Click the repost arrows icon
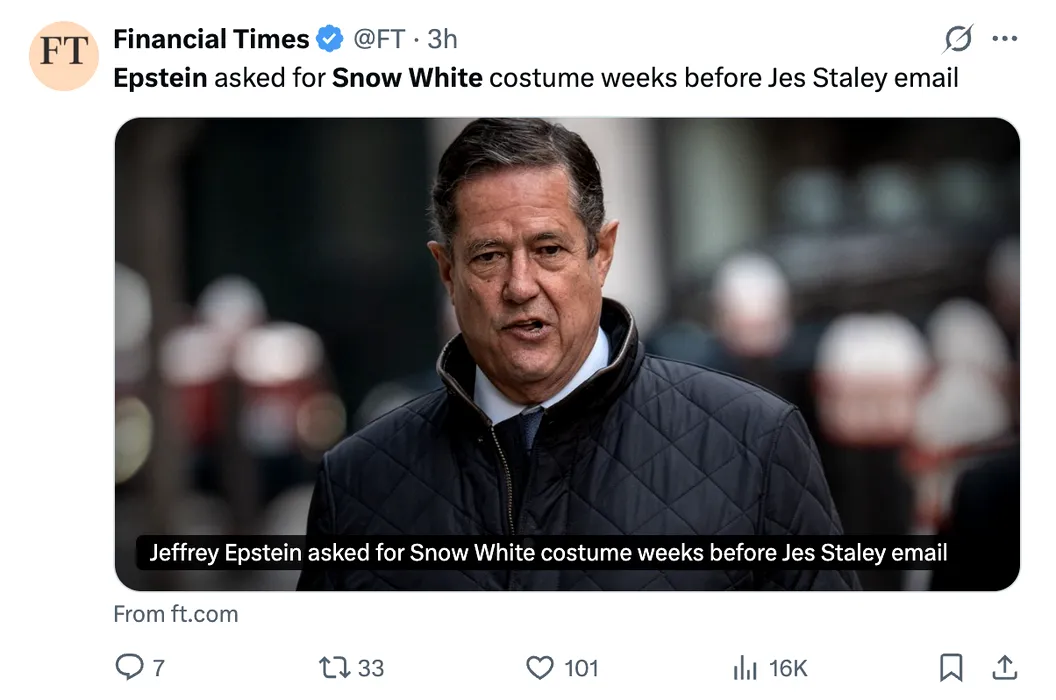1056x700 pixels. pyautogui.click(x=333, y=667)
